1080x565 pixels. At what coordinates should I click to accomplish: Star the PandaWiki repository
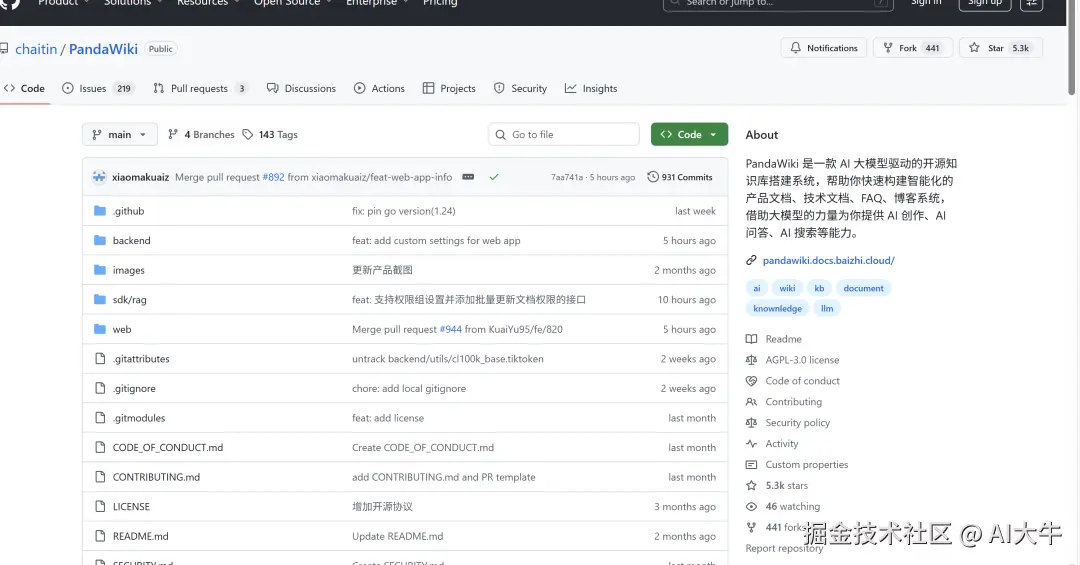pos(1000,48)
